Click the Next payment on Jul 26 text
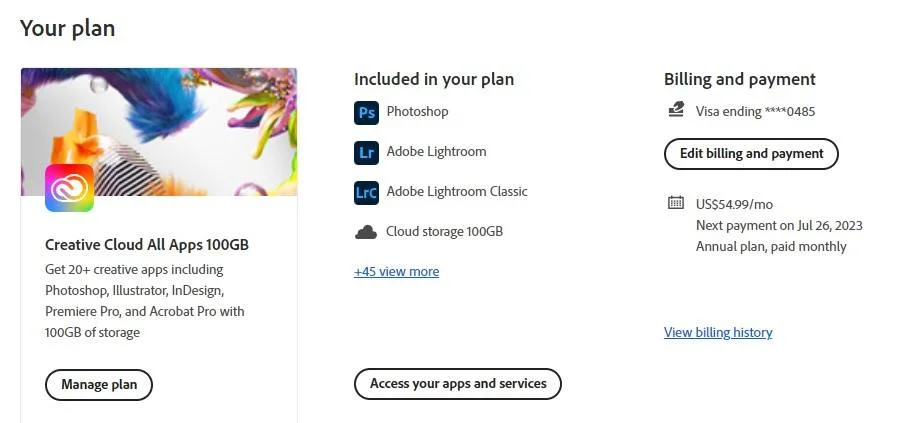The width and height of the screenshot is (911, 423). point(779,225)
